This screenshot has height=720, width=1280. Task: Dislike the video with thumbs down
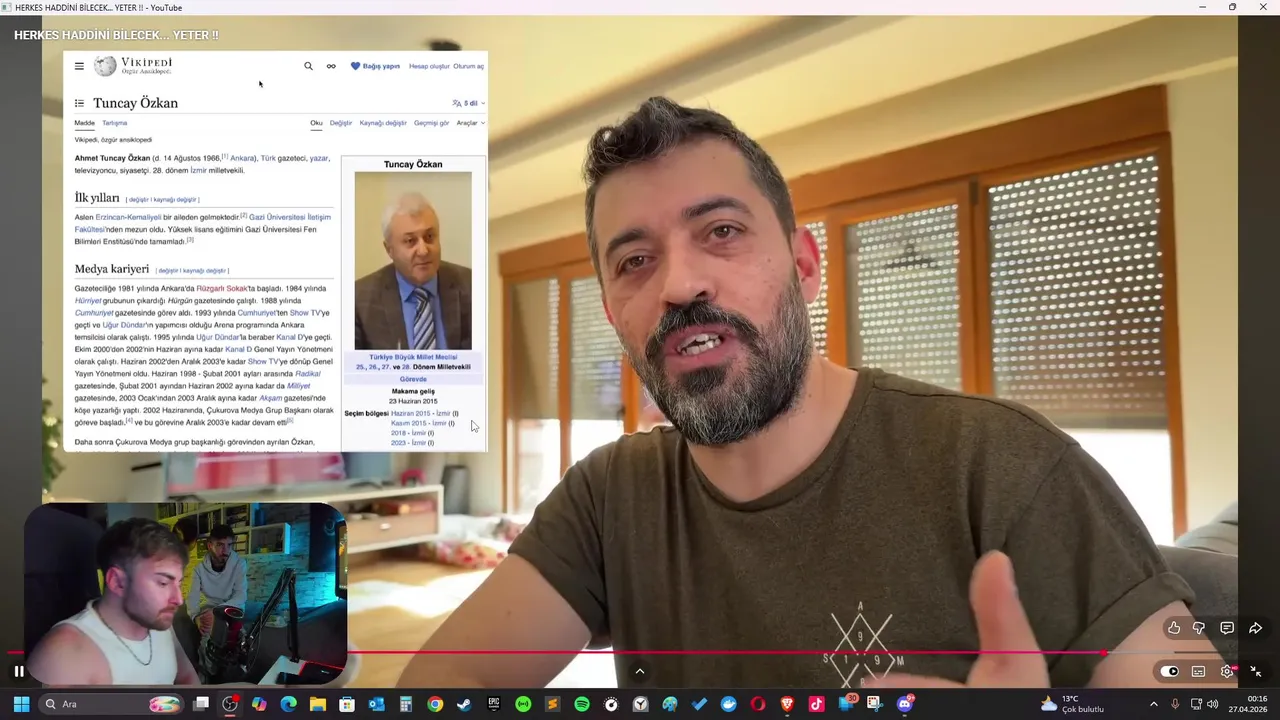tap(1199, 628)
